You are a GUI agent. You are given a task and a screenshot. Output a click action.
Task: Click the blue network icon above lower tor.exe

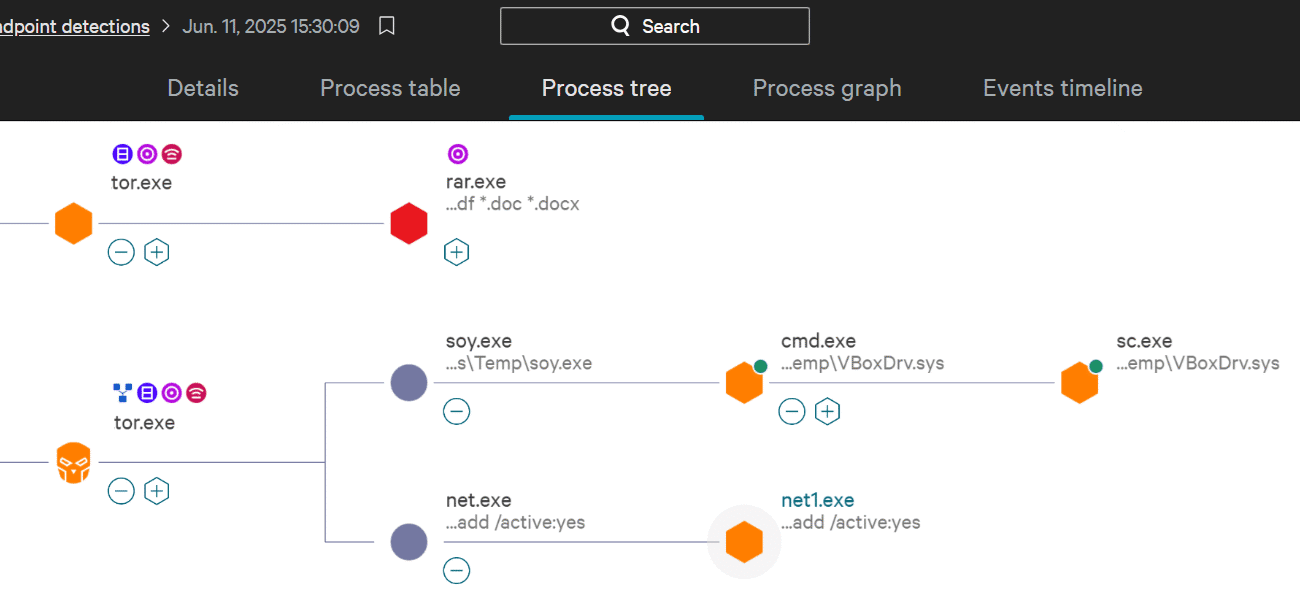pyautogui.click(x=122, y=393)
